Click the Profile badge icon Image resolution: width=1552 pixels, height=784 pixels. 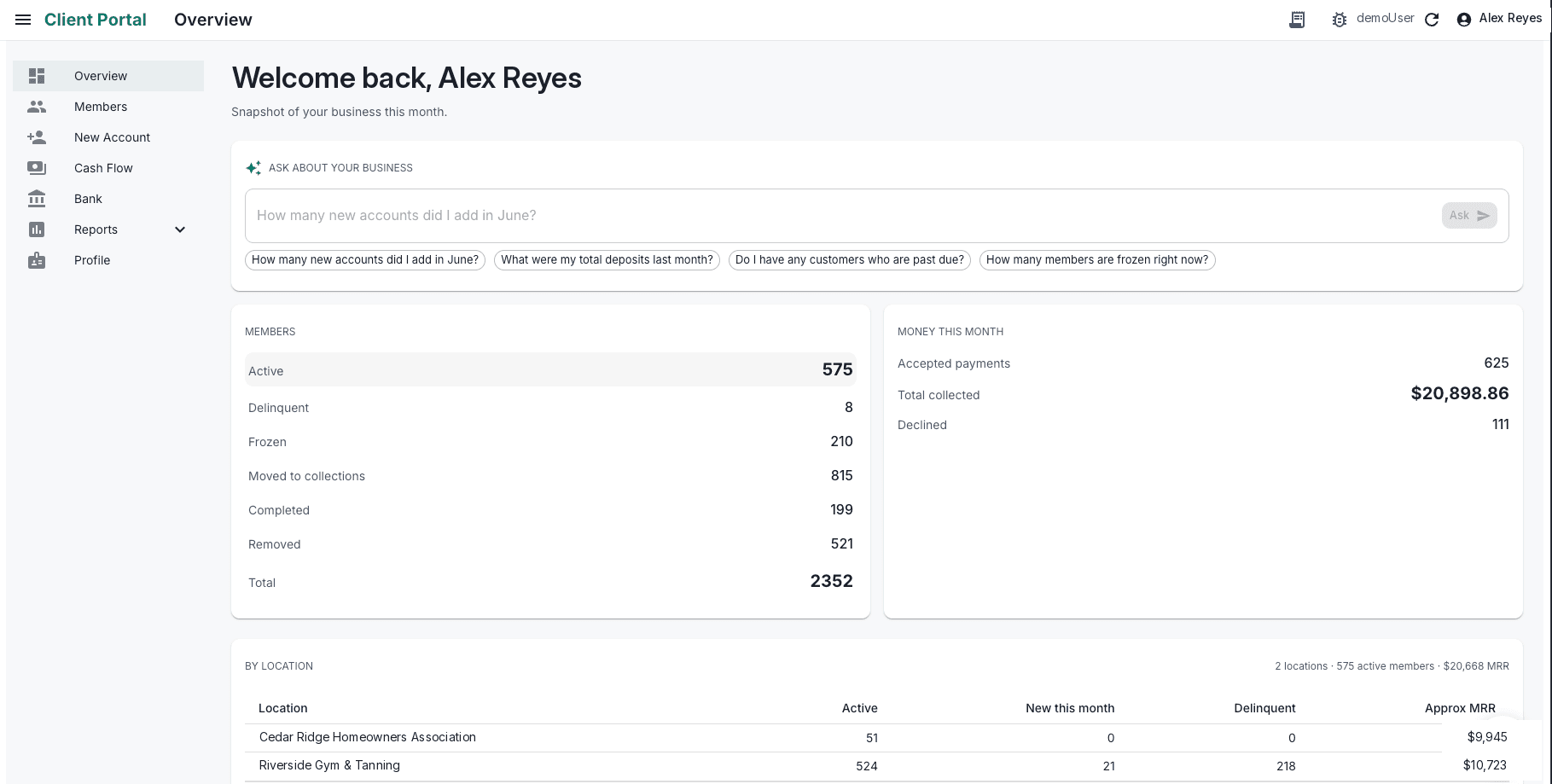(x=37, y=260)
